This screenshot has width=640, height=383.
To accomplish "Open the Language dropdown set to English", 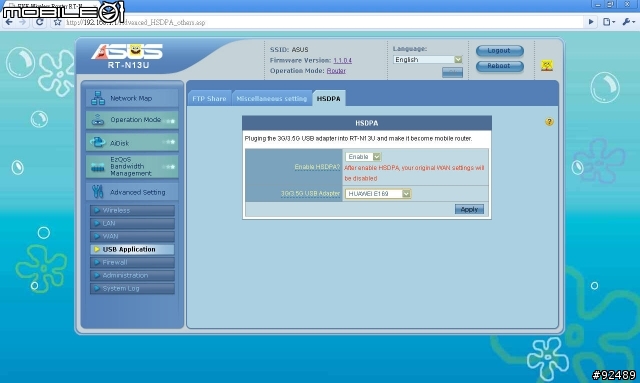I will coord(428,60).
